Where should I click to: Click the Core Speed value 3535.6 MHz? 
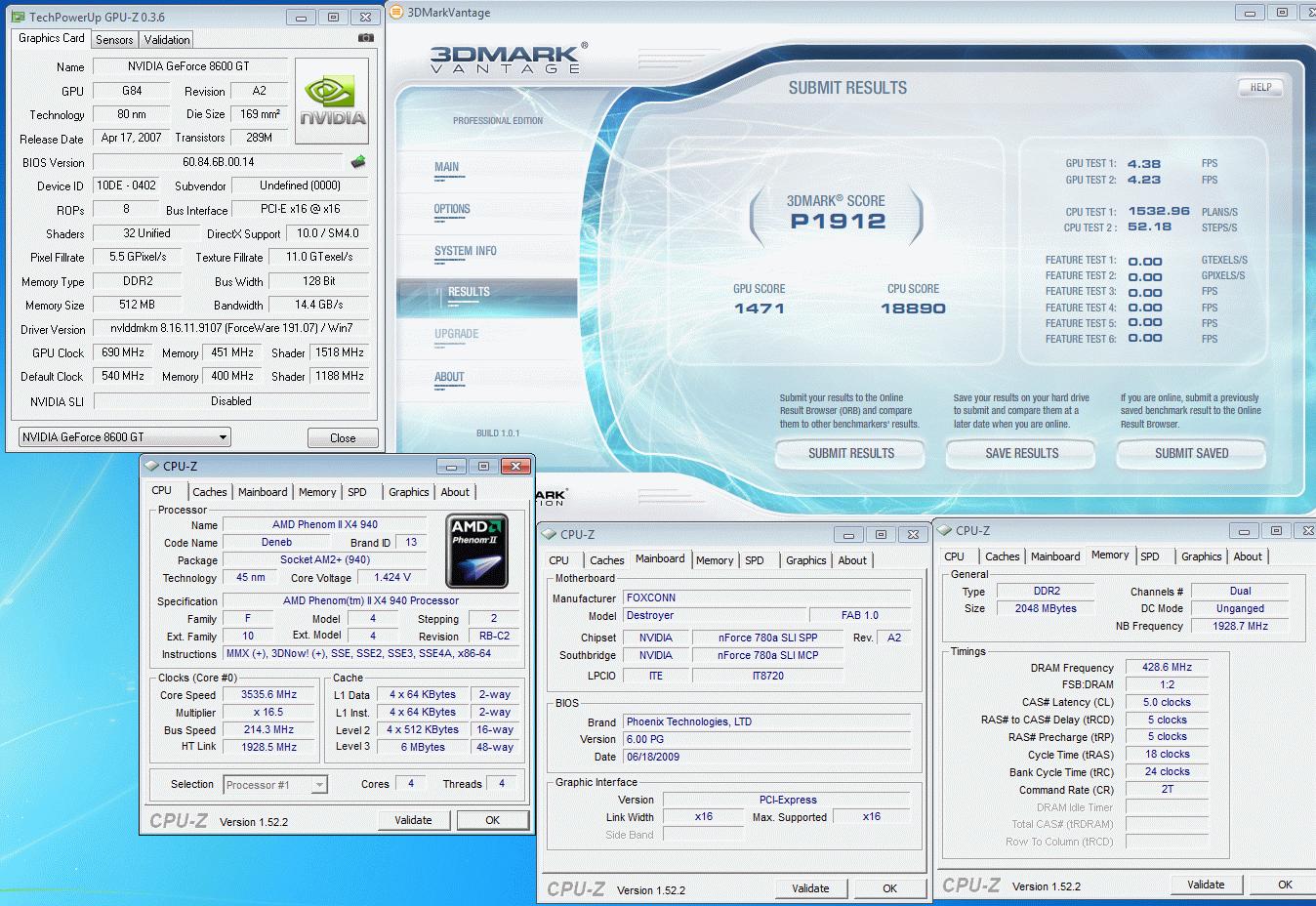[269, 695]
